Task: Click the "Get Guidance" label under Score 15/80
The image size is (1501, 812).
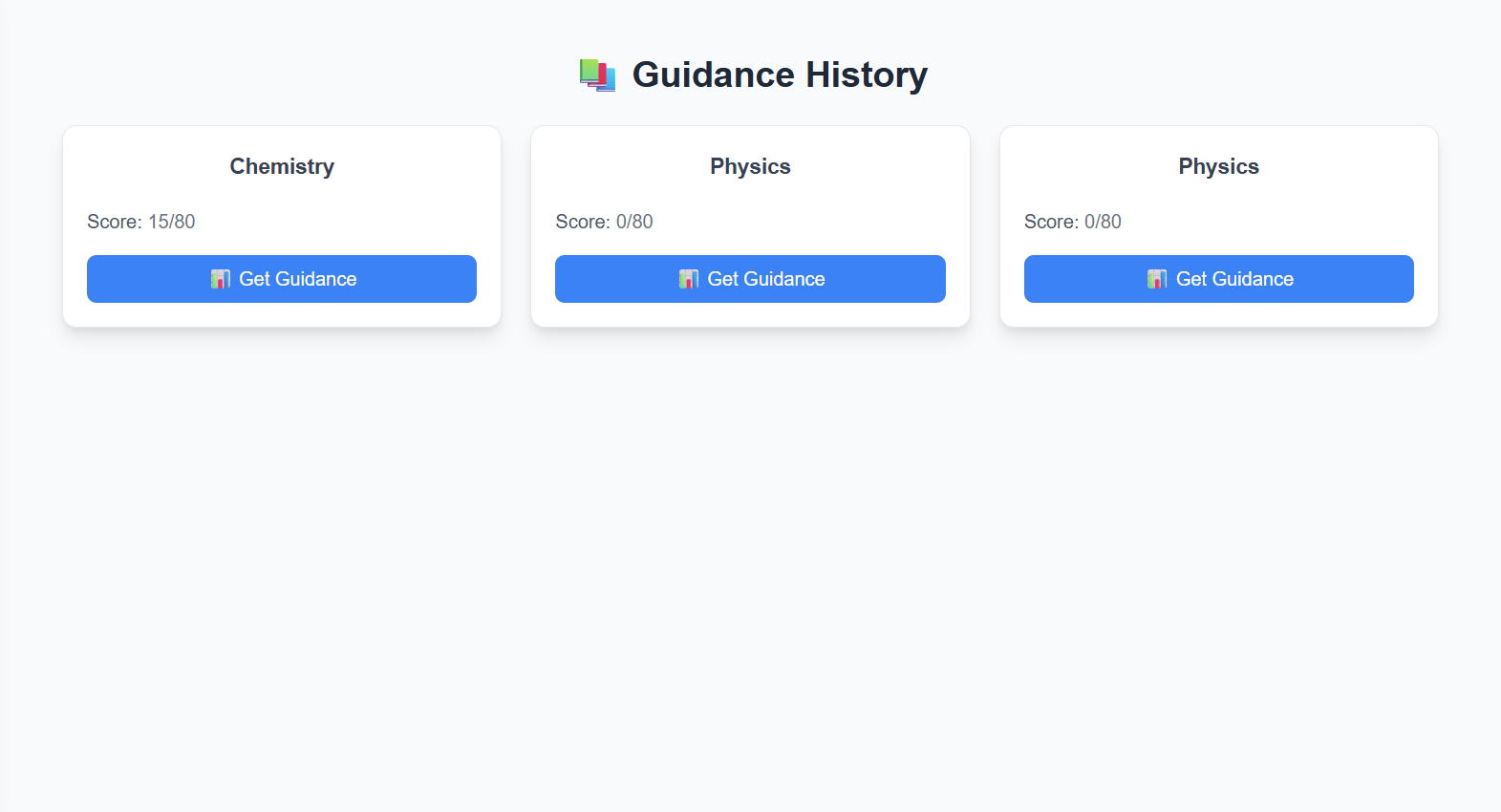Action: coord(298,279)
